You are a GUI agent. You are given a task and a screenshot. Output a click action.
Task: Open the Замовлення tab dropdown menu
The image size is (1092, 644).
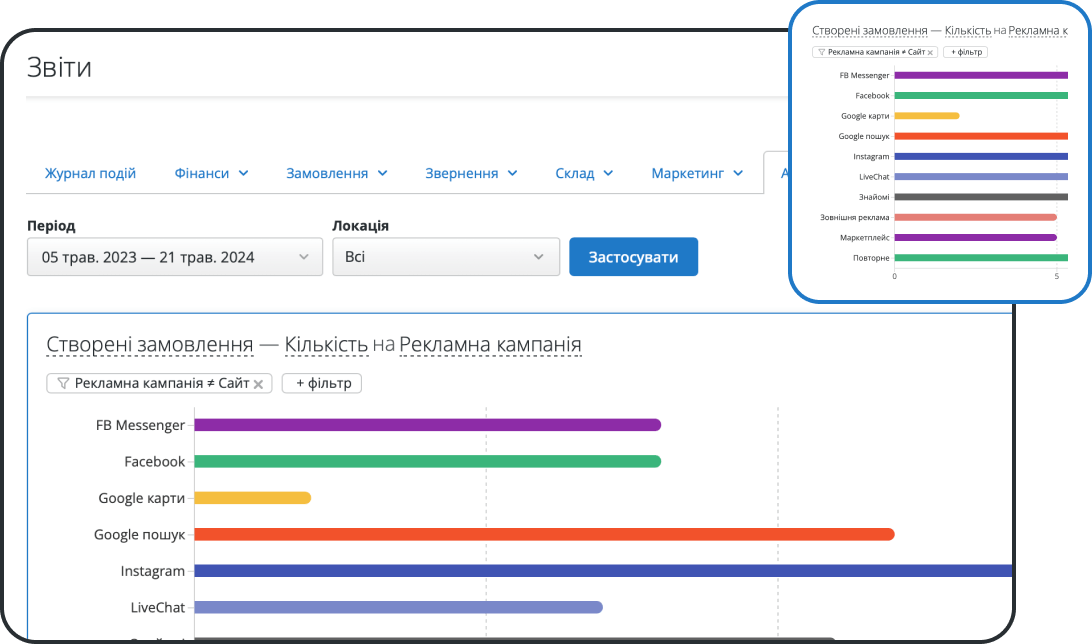pos(337,174)
